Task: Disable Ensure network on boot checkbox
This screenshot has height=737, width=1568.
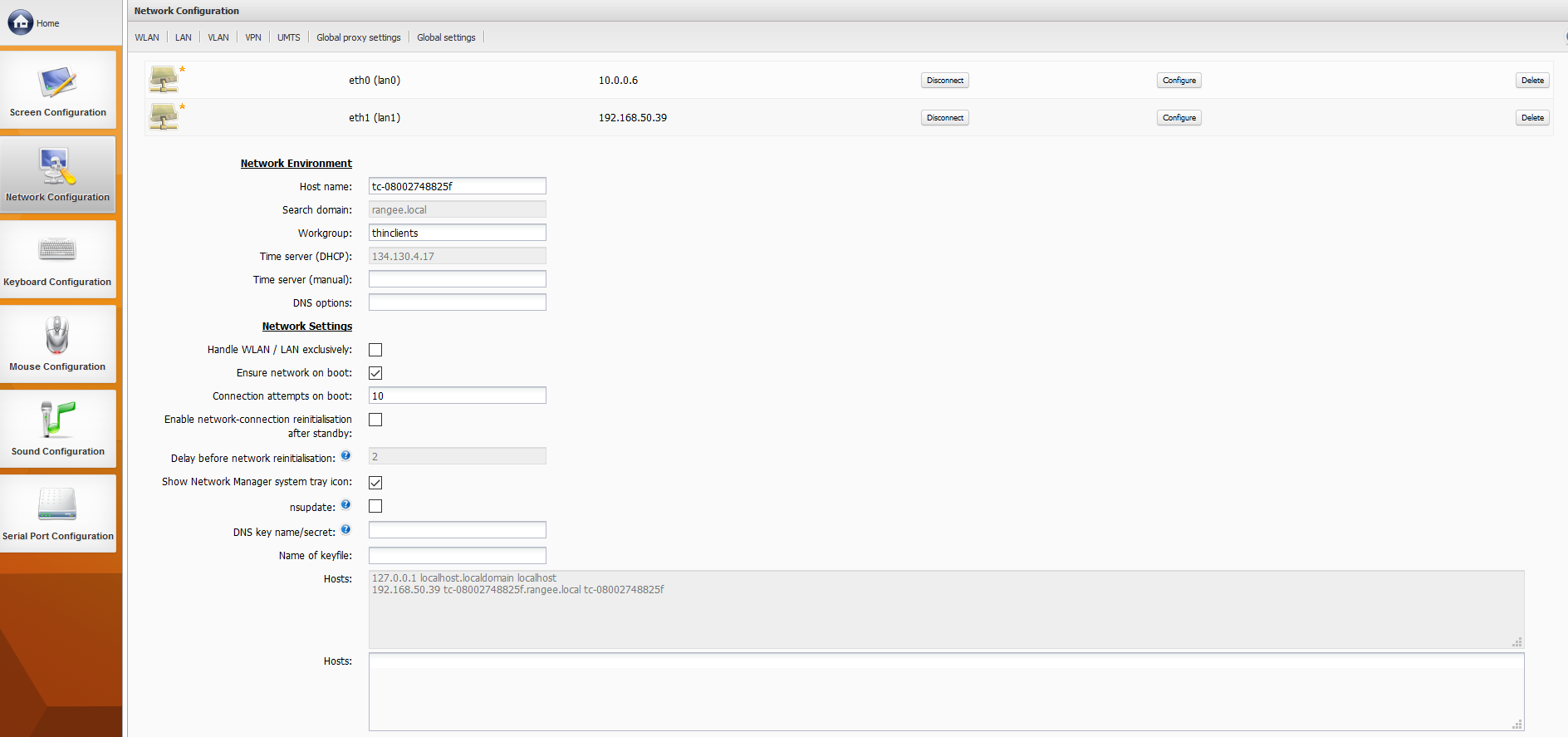Action: [x=375, y=373]
